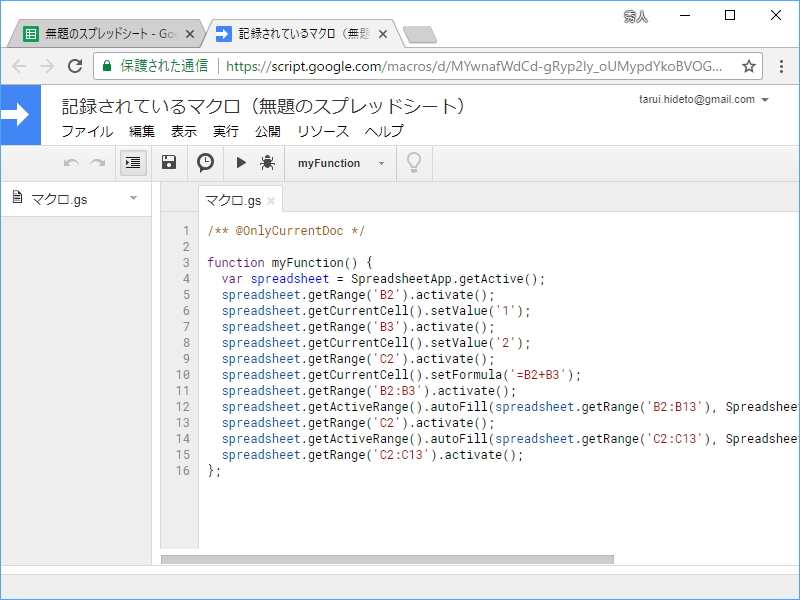Save the script with floppy icon
The width and height of the screenshot is (800, 600).
pyautogui.click(x=169, y=163)
